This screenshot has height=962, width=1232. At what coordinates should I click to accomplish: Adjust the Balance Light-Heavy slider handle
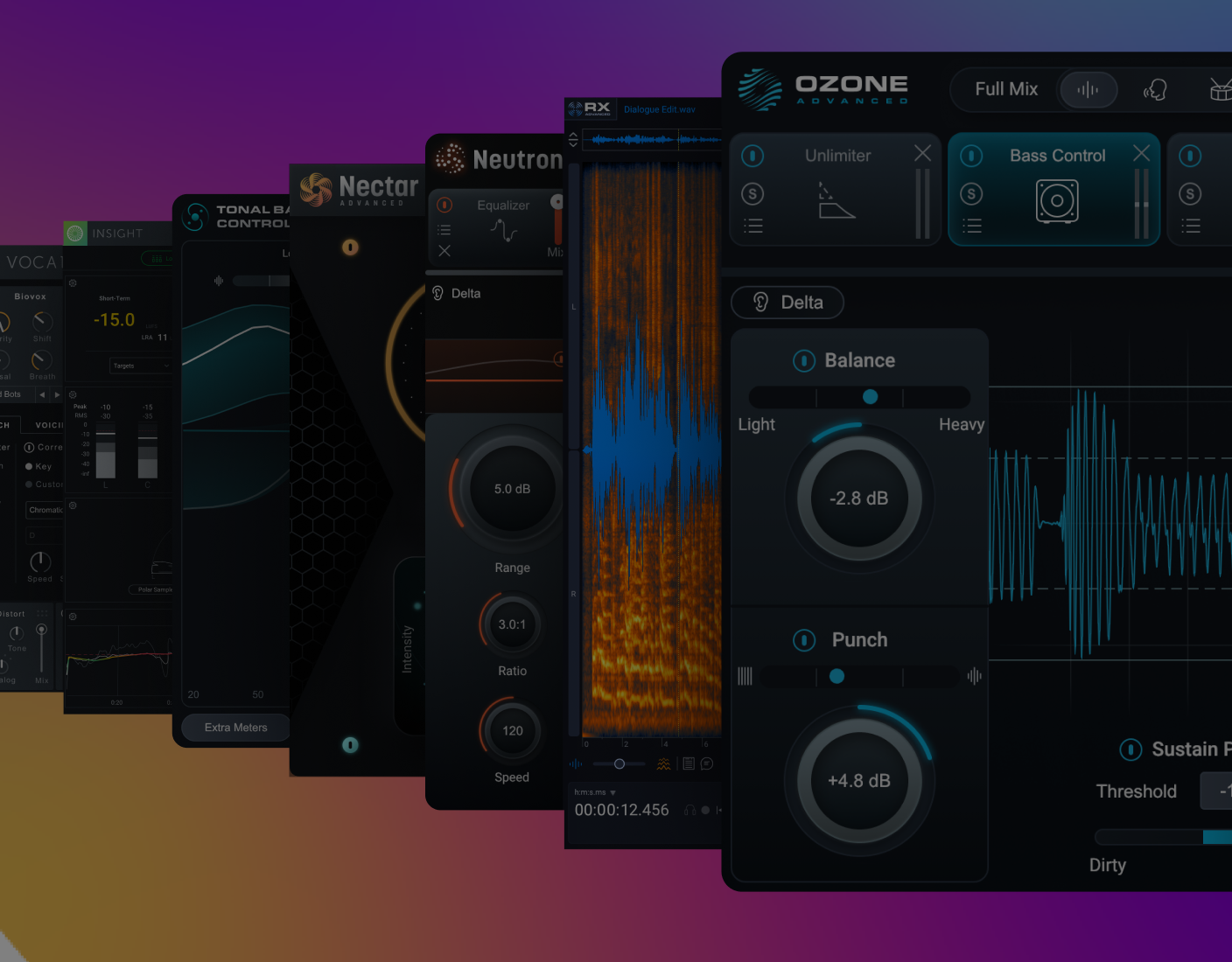(870, 397)
